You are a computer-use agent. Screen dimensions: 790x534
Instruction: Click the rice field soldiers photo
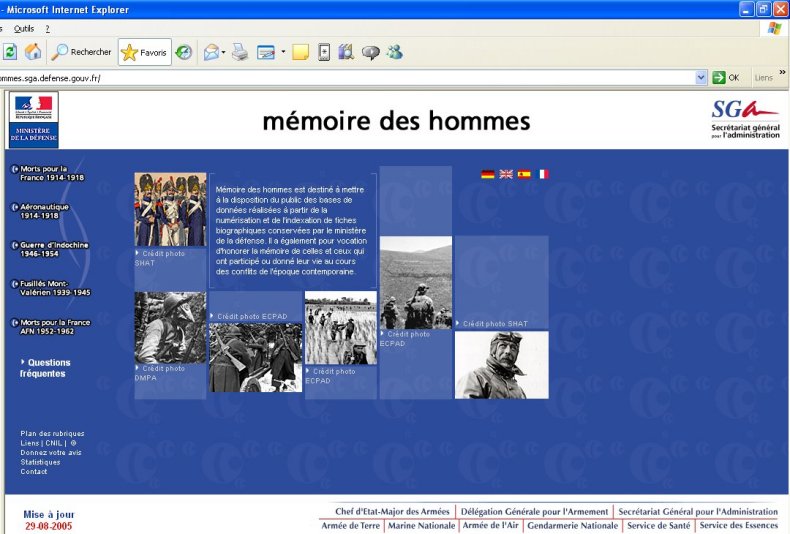click(341, 327)
